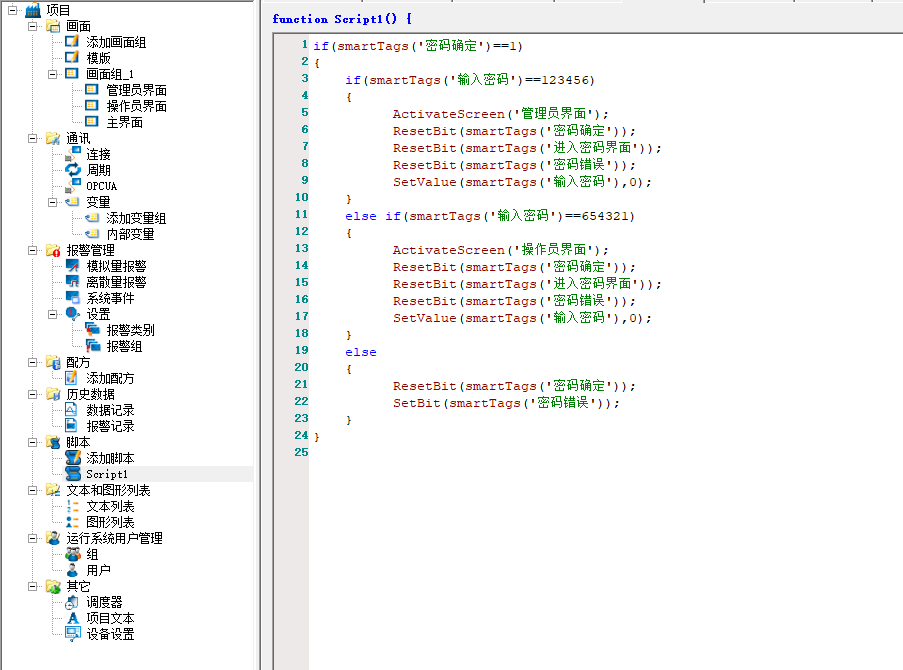Click the 组 group icon
Viewport: 903px width, 670px height.
73,554
